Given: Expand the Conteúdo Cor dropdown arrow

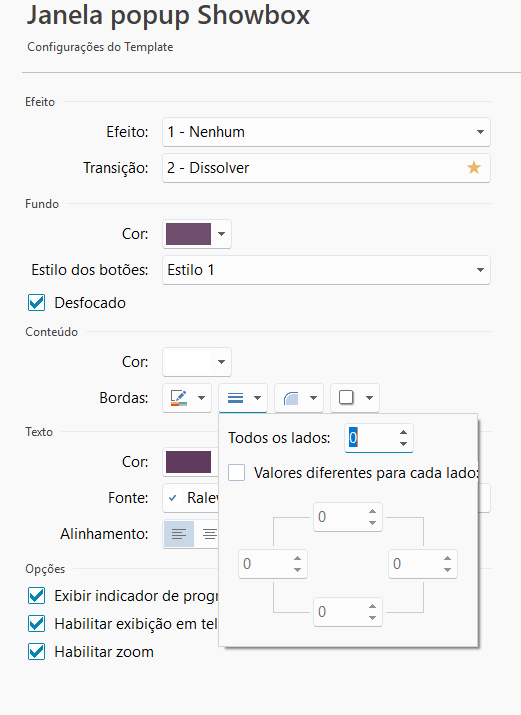Looking at the screenshot, I should coord(222,362).
